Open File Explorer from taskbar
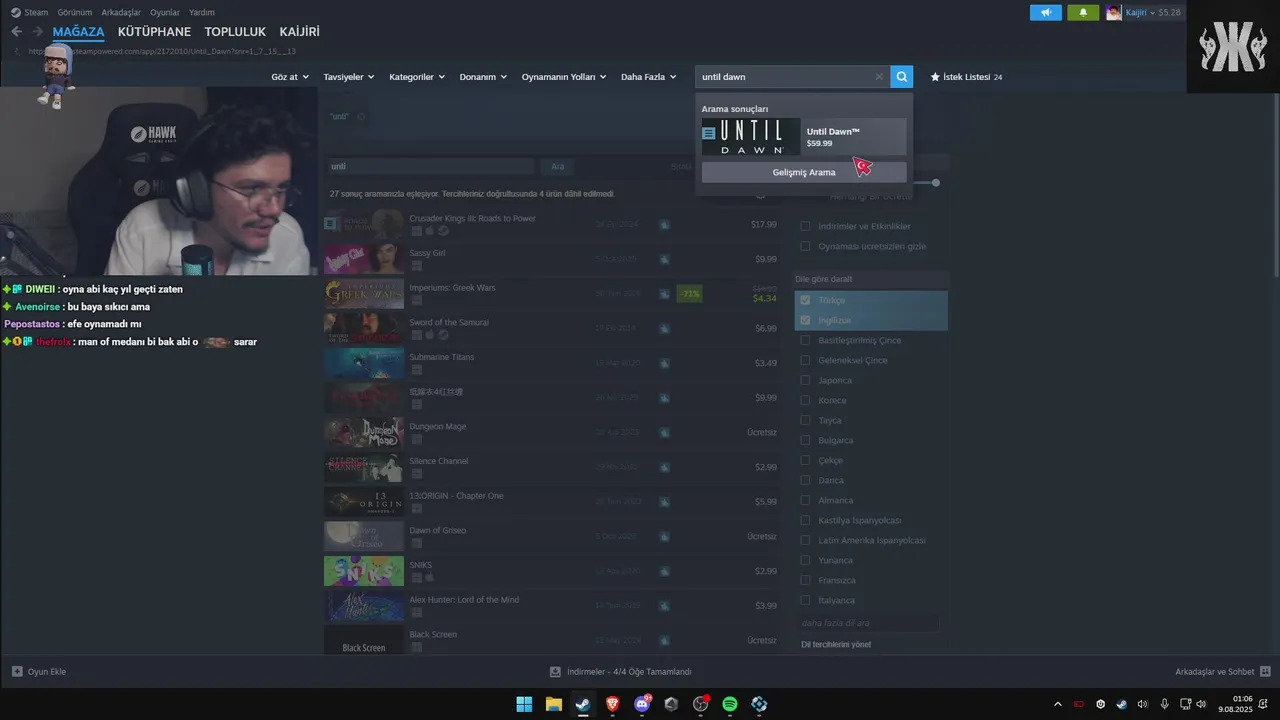The width and height of the screenshot is (1280, 720). 553,704
